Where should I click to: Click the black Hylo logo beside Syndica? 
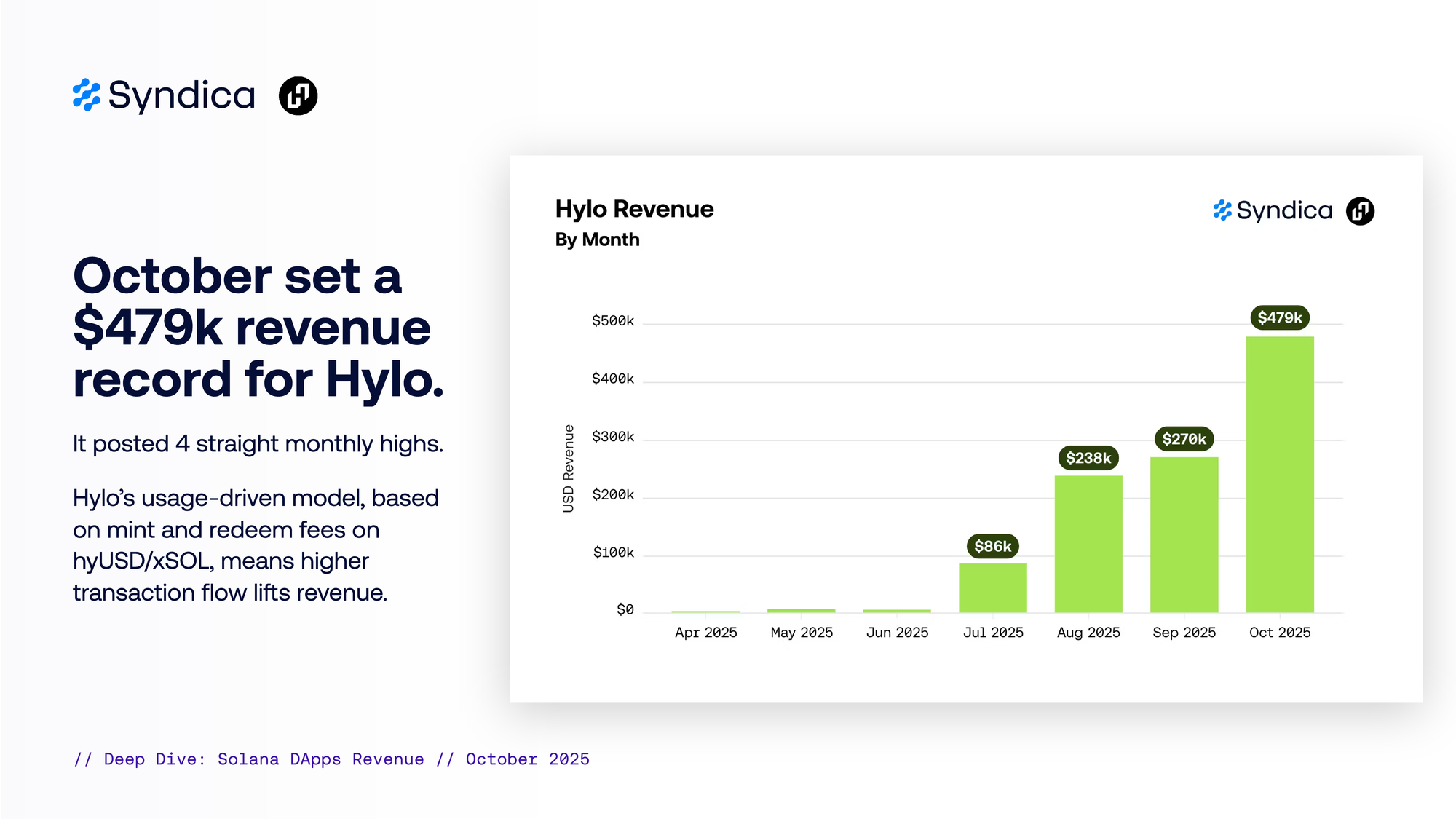tap(298, 95)
